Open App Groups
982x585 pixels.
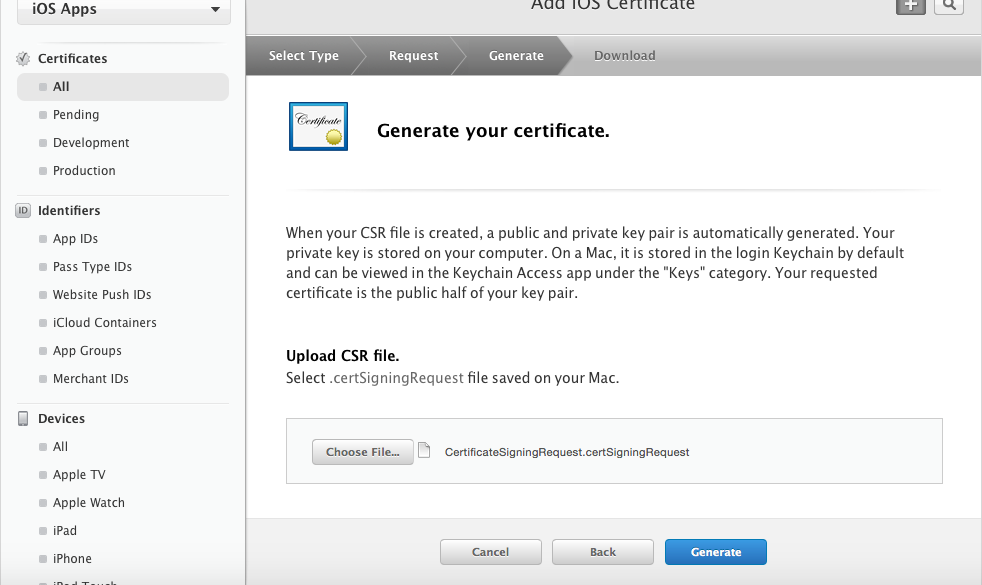pyautogui.click(x=87, y=351)
